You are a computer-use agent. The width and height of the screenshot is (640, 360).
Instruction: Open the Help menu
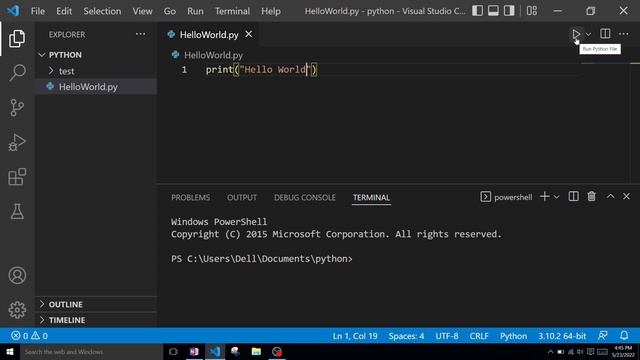(271, 11)
